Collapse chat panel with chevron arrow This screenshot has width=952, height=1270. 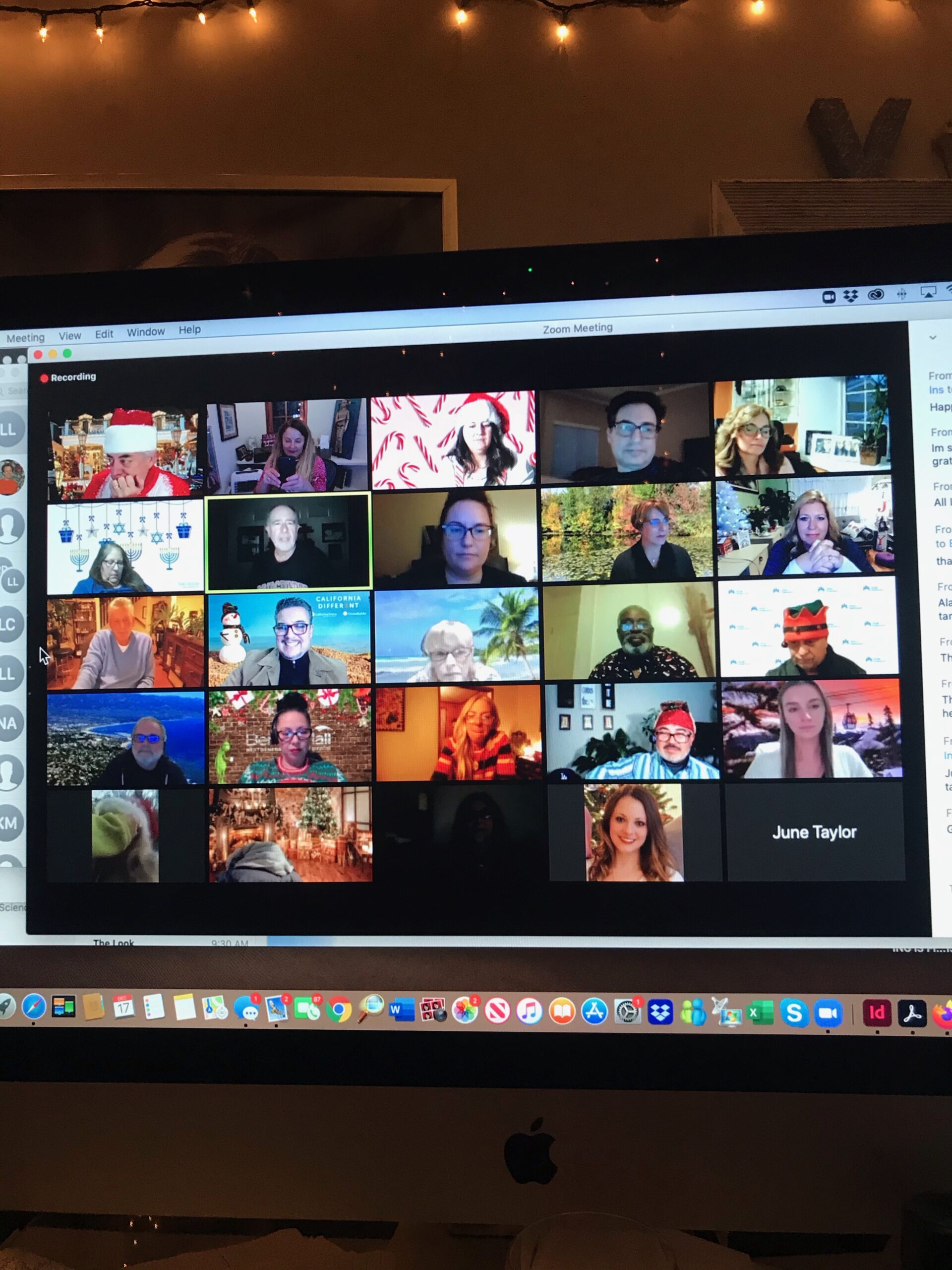(x=933, y=338)
